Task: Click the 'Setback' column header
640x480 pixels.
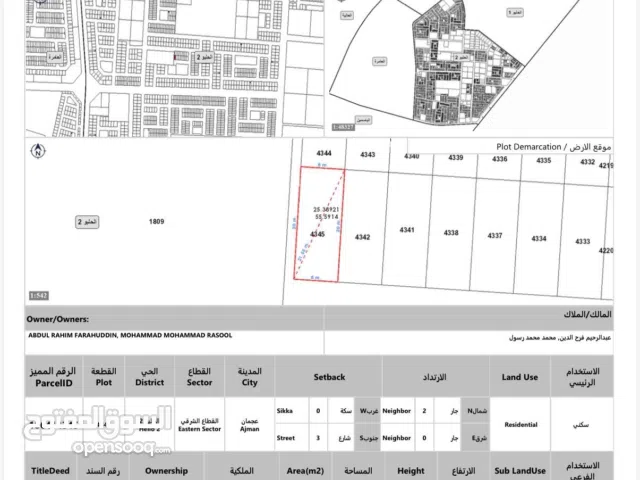Action: tap(329, 377)
